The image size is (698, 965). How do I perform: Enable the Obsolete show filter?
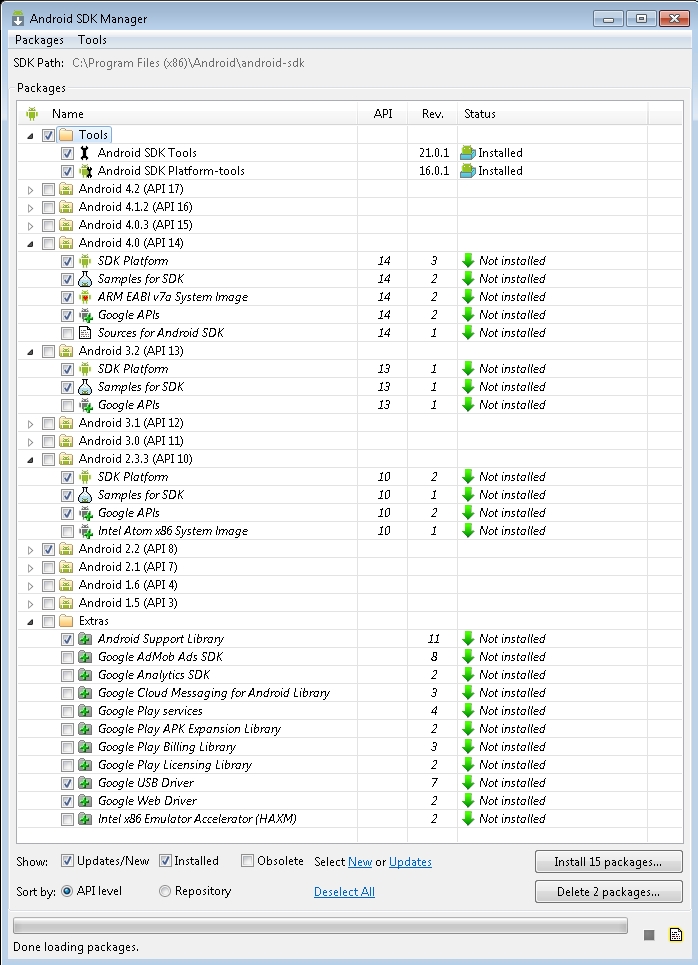click(x=247, y=861)
